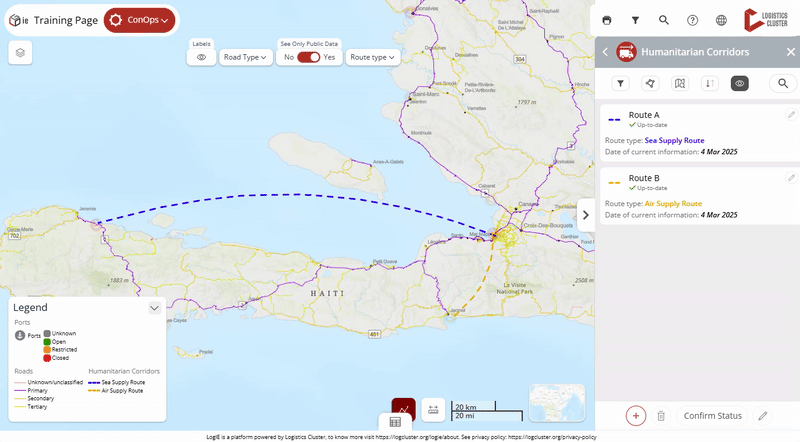Open the red elevation profile chart tool
The height and width of the screenshot is (442, 800).
(x=404, y=409)
